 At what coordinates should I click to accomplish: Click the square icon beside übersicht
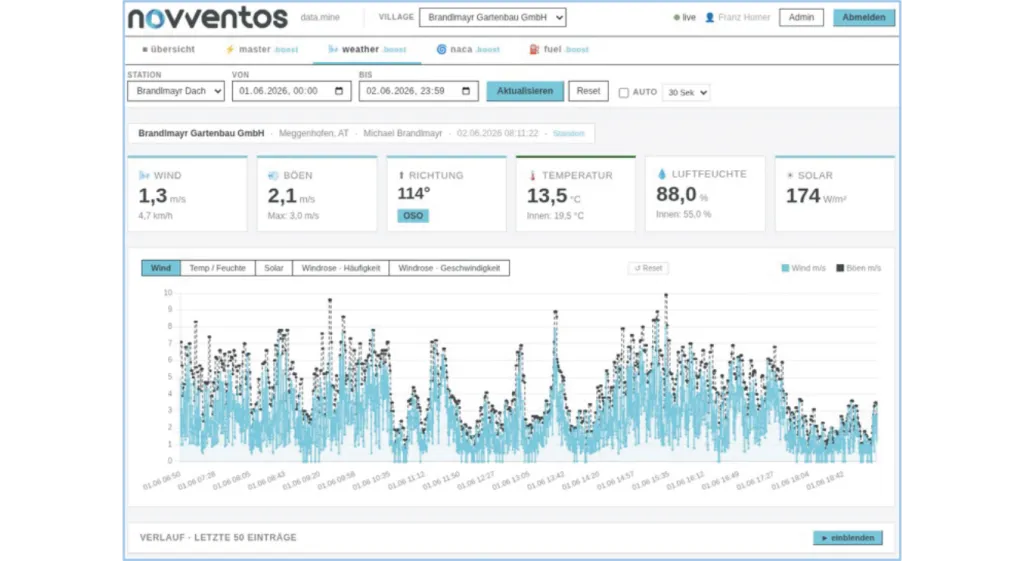click(145, 50)
